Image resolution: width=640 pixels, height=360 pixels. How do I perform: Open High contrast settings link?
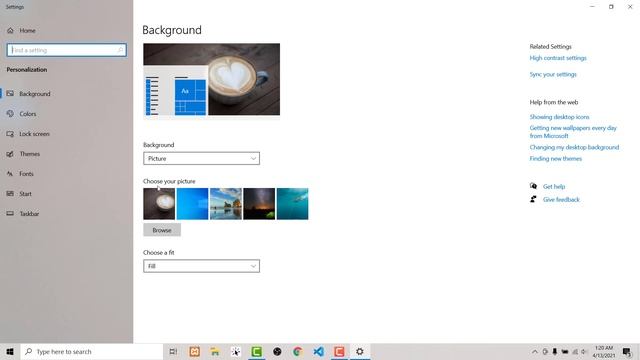pyautogui.click(x=558, y=58)
